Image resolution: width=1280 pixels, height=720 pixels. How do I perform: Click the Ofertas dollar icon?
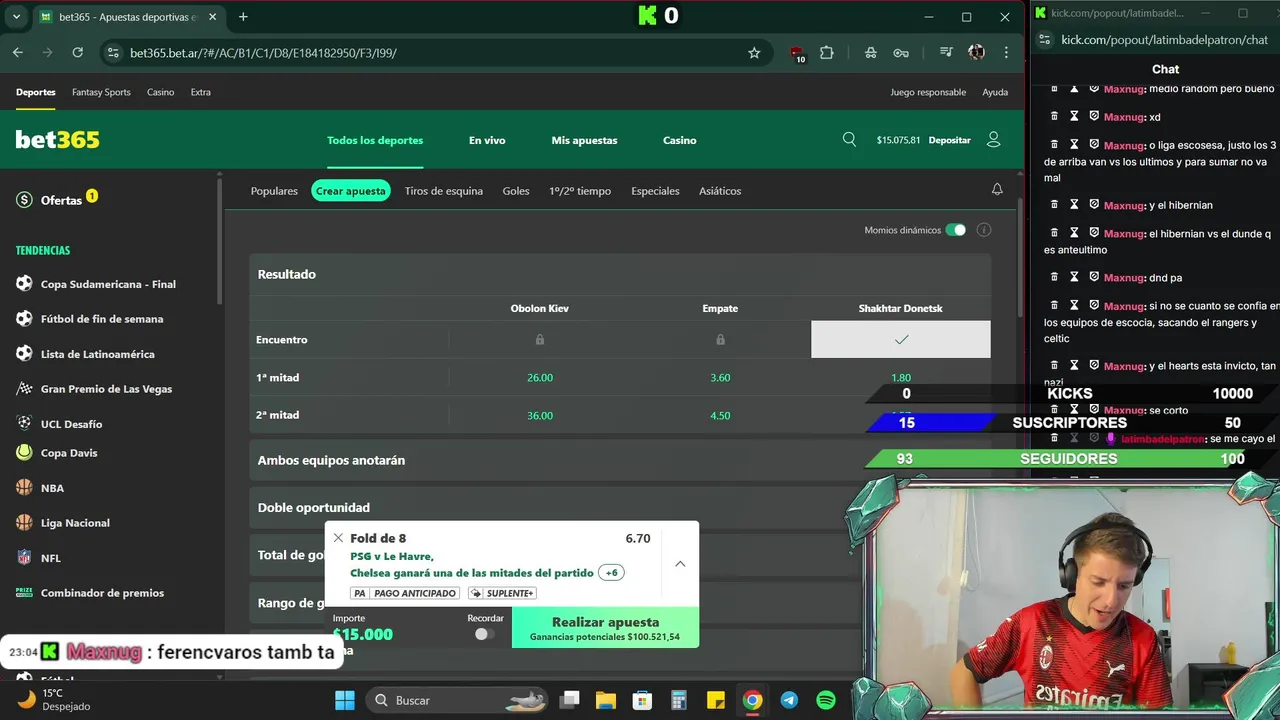pos(24,200)
